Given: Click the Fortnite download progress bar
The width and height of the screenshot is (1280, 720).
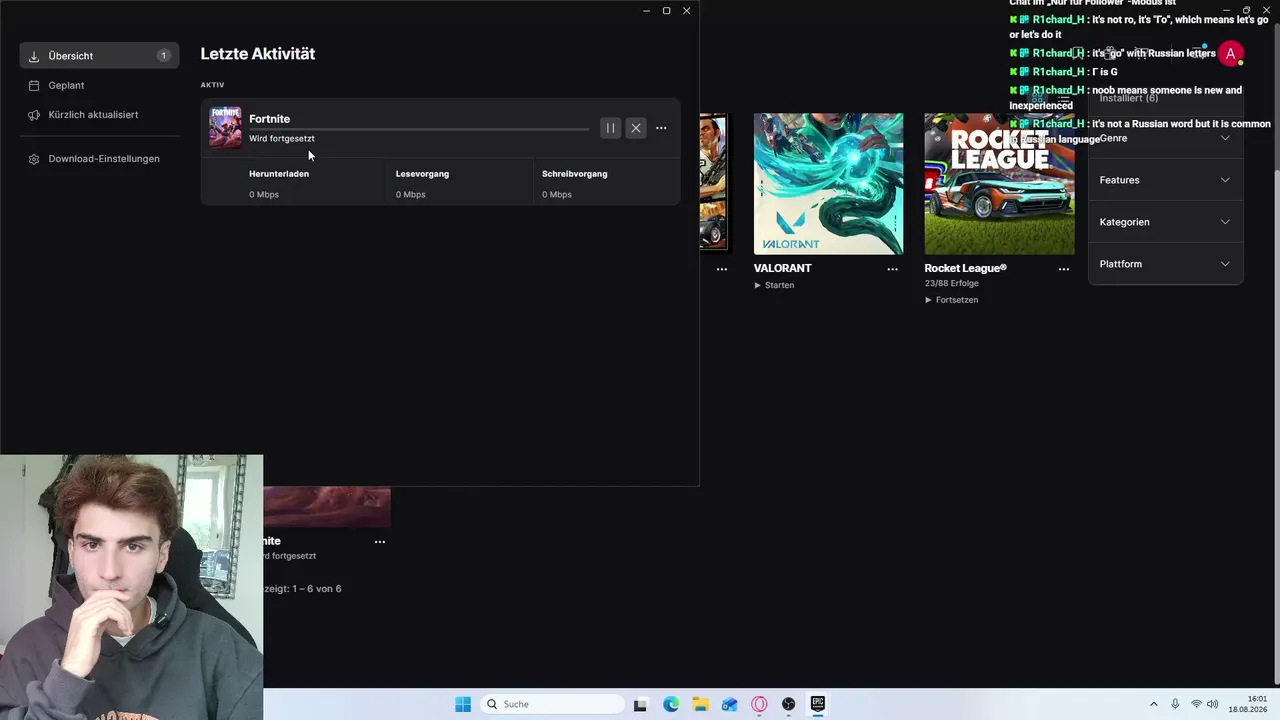Looking at the screenshot, I should [x=419, y=129].
